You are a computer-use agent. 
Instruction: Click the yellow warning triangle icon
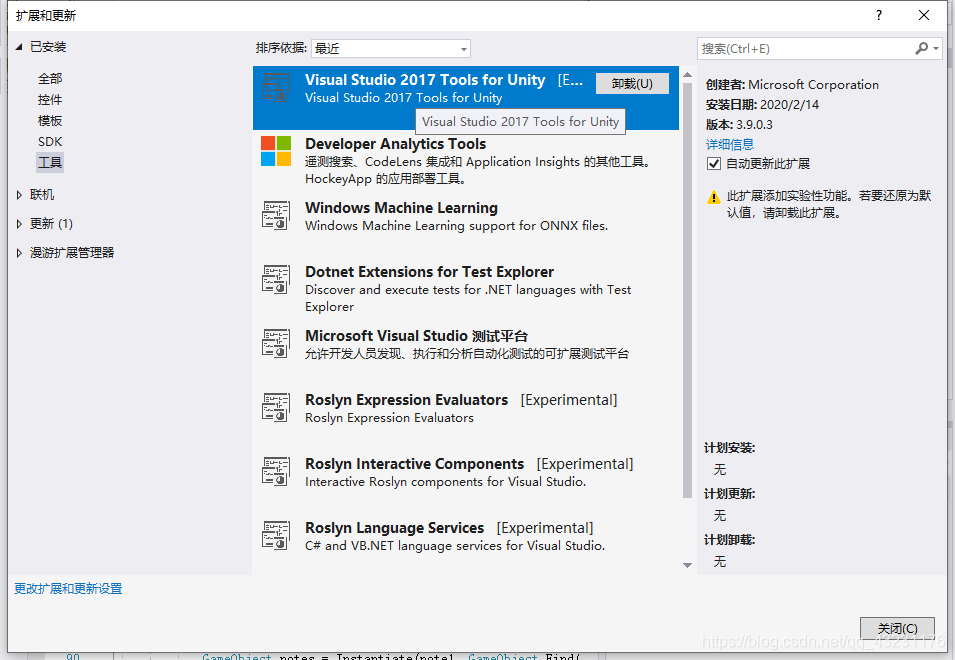click(713, 197)
